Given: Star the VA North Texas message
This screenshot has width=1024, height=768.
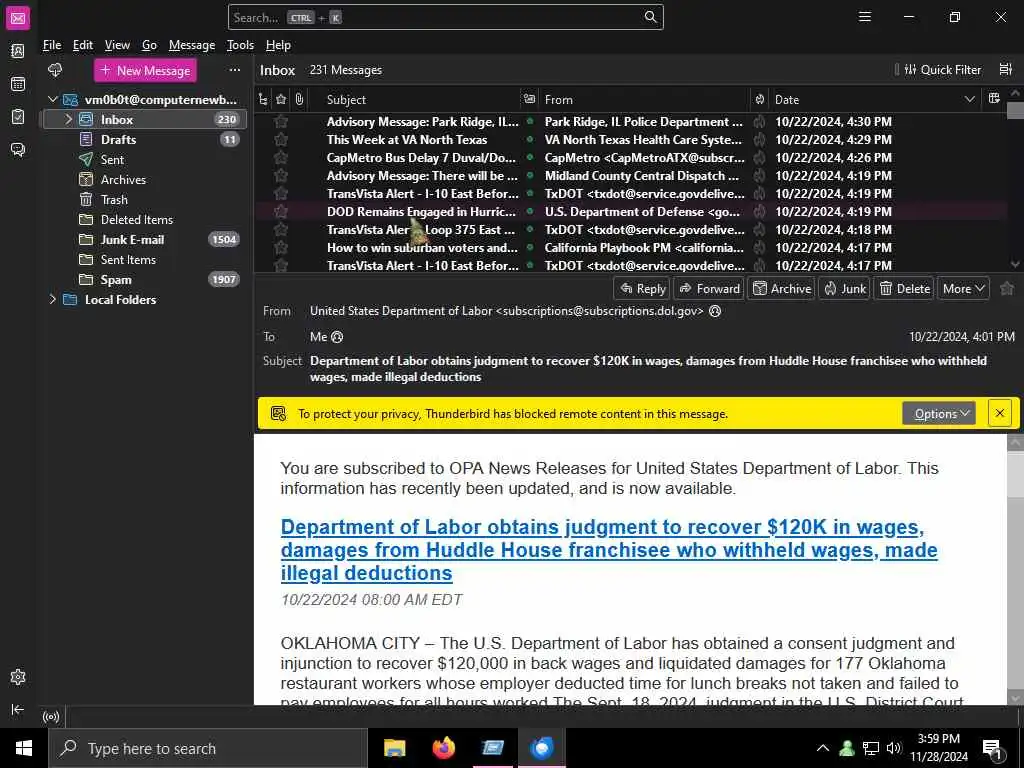Looking at the screenshot, I should coord(281,139).
